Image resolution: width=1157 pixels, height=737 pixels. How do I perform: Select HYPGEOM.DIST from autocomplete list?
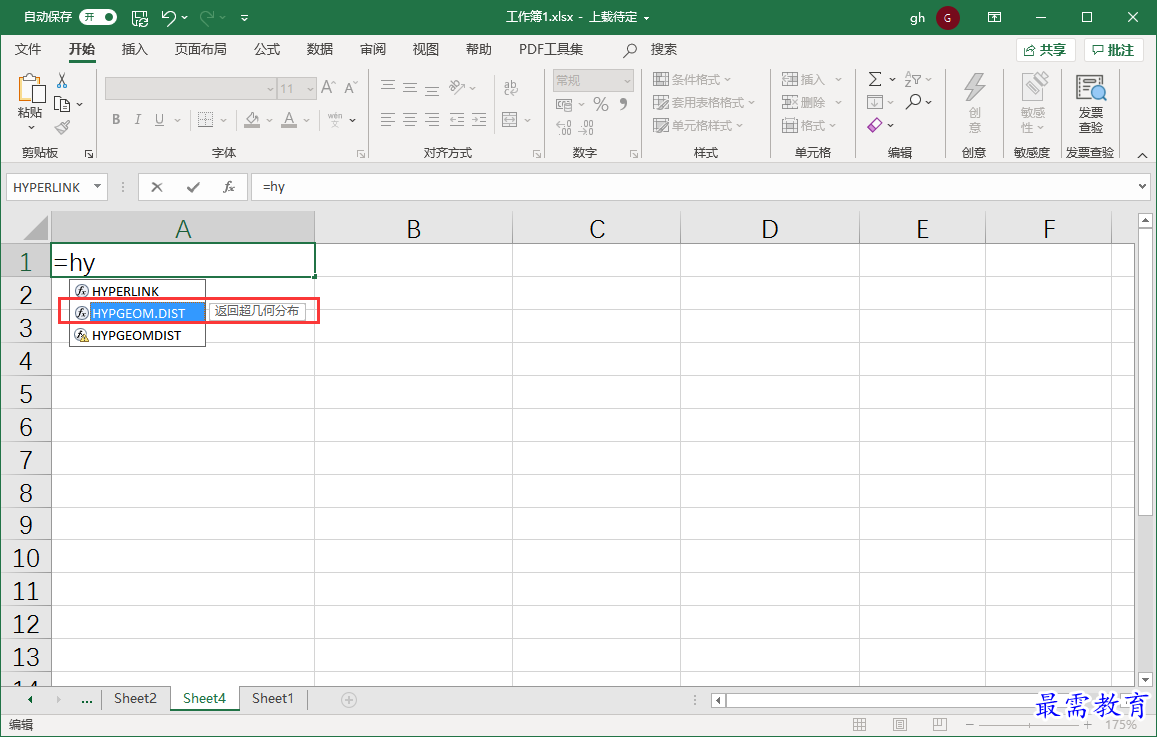[x=137, y=313]
